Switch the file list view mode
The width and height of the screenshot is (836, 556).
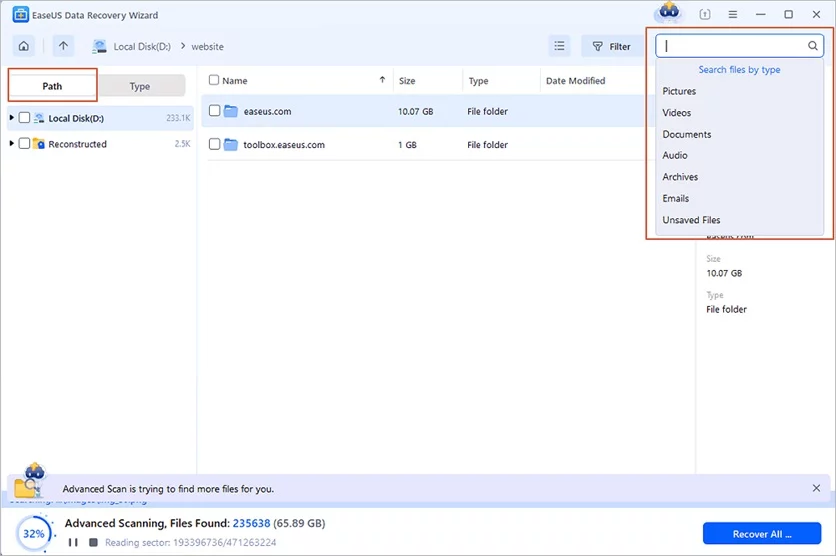pos(560,46)
